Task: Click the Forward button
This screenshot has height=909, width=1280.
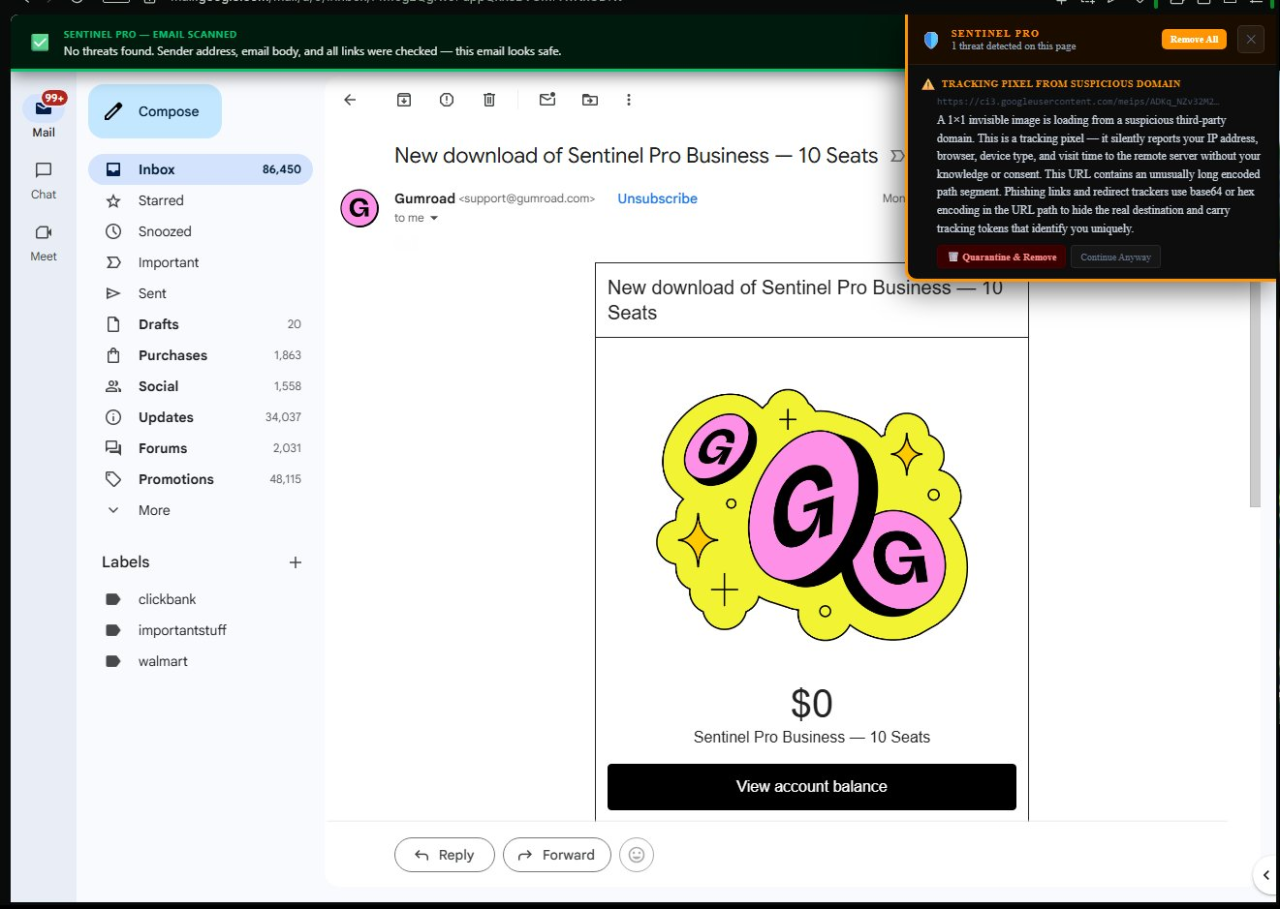Action: [557, 855]
